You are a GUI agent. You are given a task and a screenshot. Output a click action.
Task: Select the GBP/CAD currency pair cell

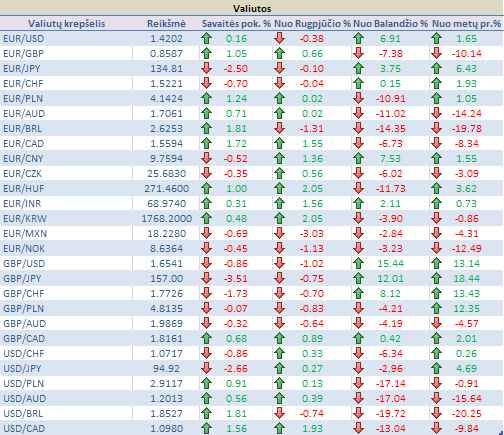66,338
